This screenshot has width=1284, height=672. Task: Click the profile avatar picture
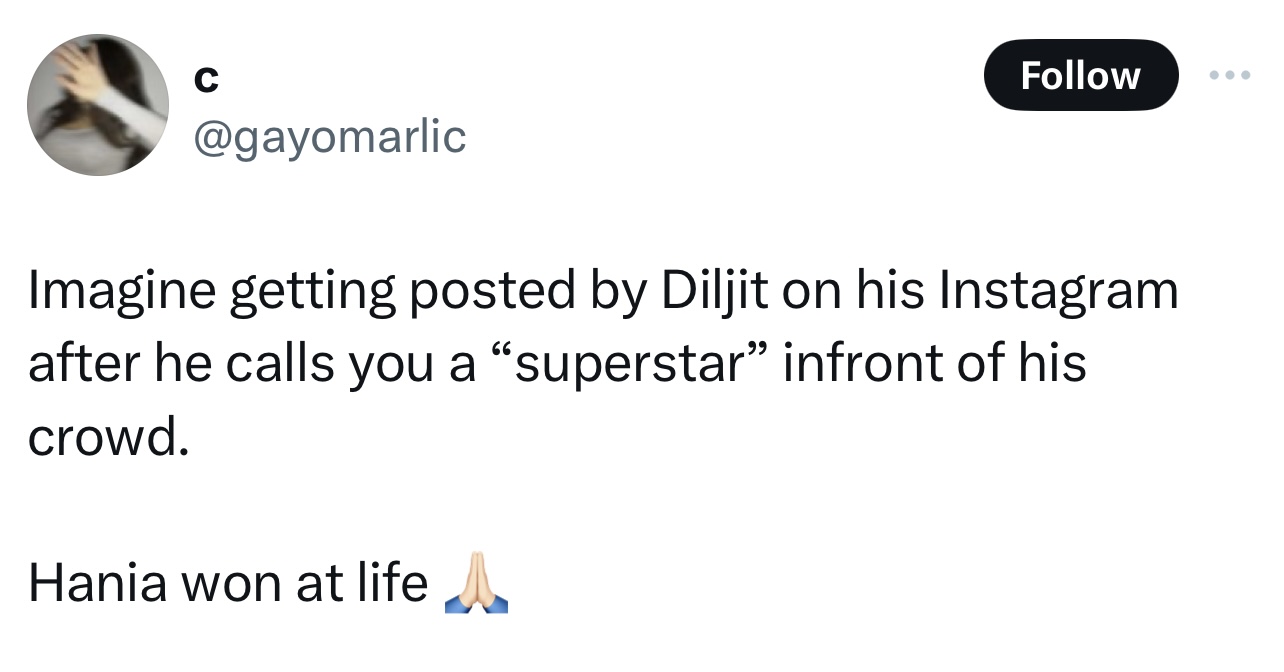point(97,105)
